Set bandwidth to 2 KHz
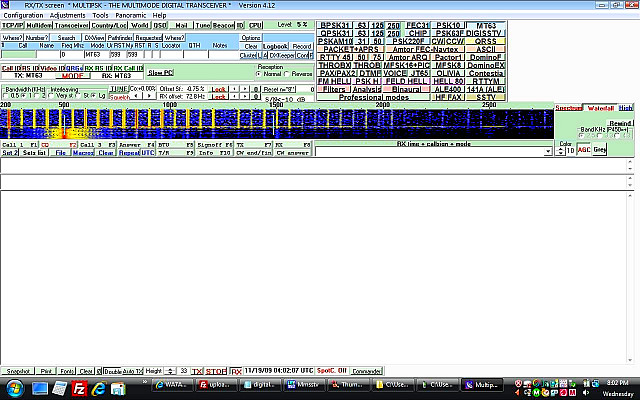Viewport: 640px width, 400px height. click(37, 96)
